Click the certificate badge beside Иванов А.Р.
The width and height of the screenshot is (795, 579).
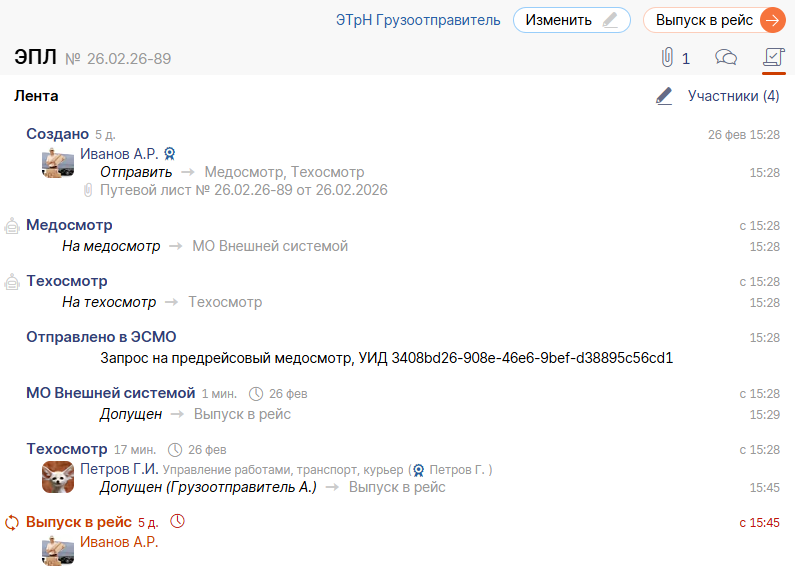tap(170, 154)
